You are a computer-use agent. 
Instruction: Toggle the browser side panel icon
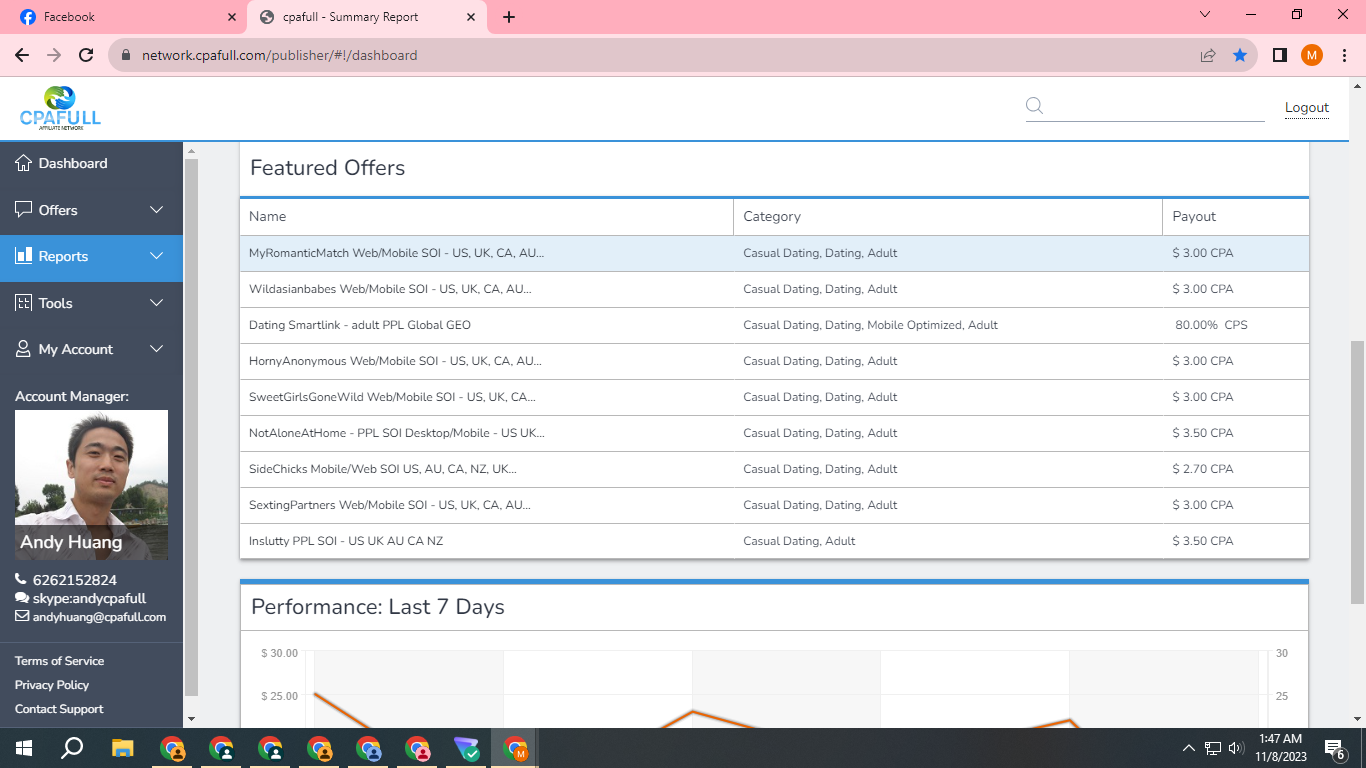pyautogui.click(x=1280, y=55)
